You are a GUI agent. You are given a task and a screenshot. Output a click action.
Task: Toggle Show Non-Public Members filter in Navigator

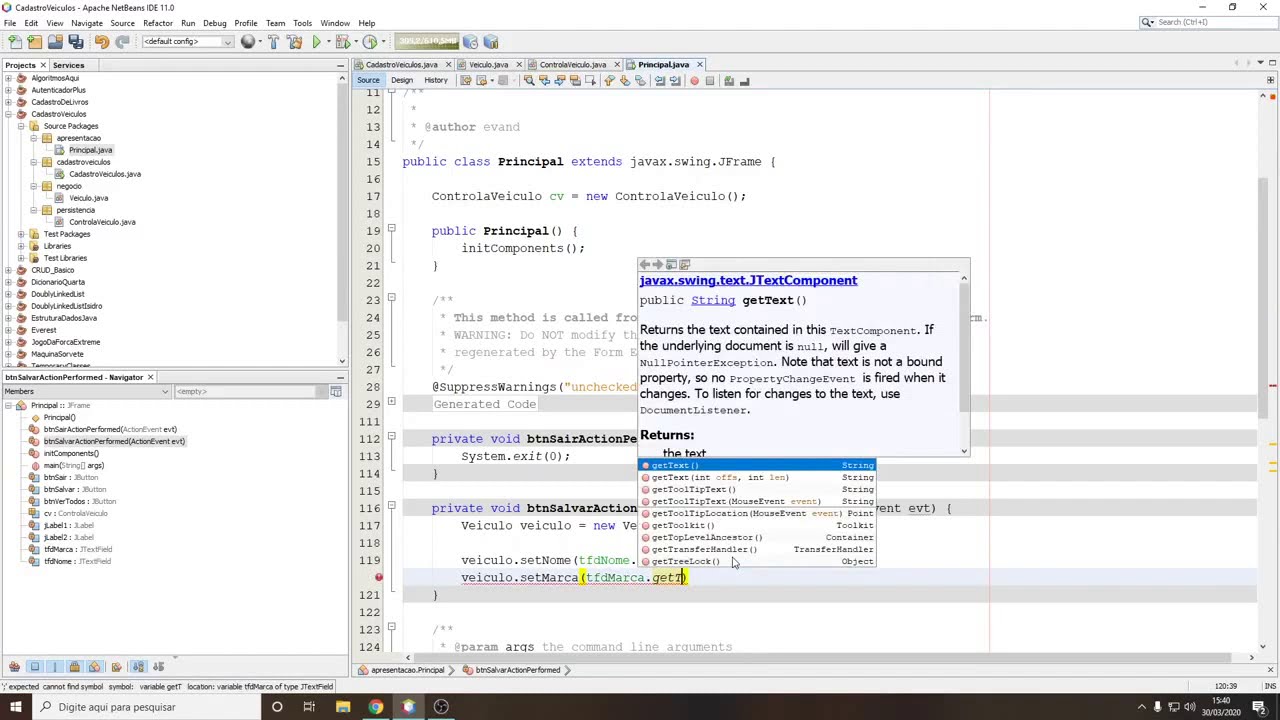pyautogui.click(x=75, y=666)
